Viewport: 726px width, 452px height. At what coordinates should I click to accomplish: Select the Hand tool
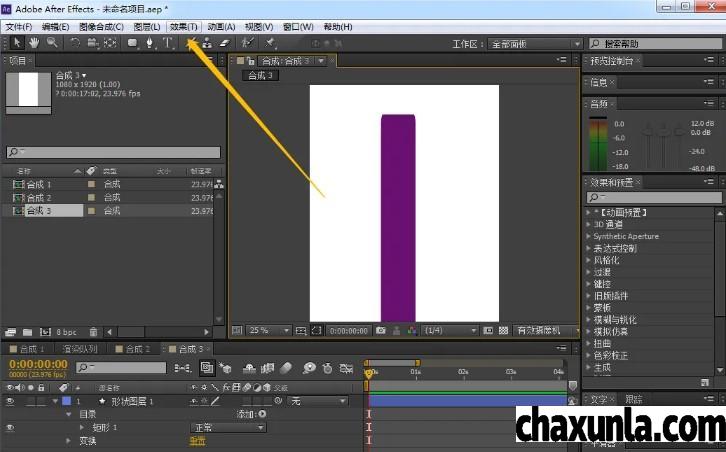[x=34, y=43]
